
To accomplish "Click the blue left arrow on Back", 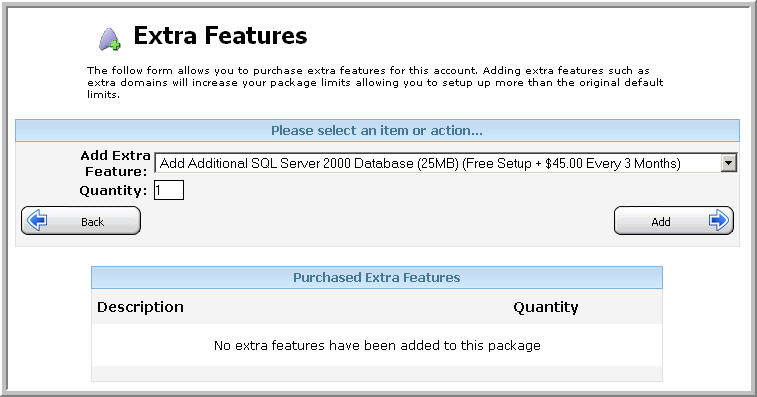I will tap(37, 220).
